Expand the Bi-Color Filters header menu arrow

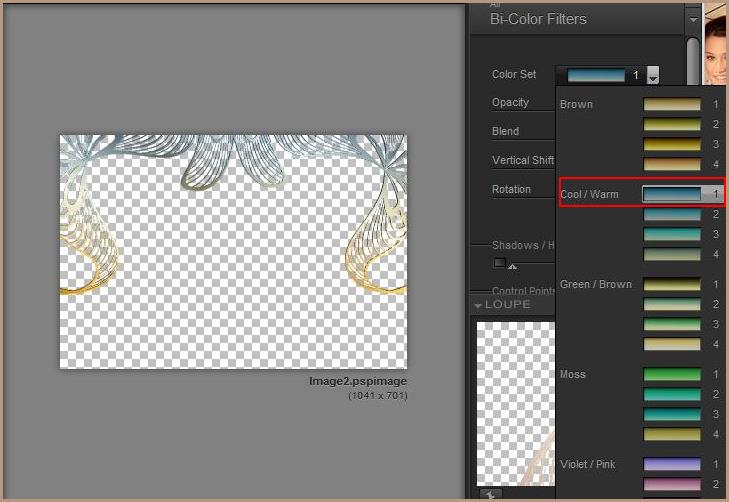pos(693,19)
